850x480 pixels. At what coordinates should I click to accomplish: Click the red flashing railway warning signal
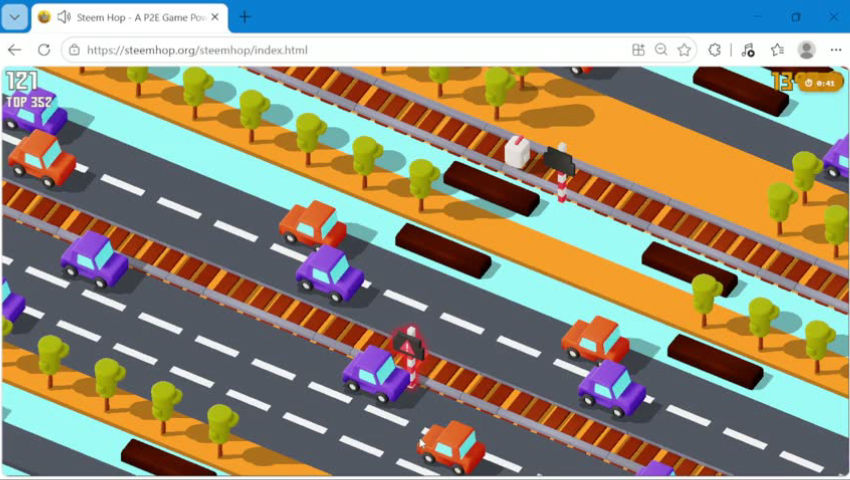[x=409, y=355]
